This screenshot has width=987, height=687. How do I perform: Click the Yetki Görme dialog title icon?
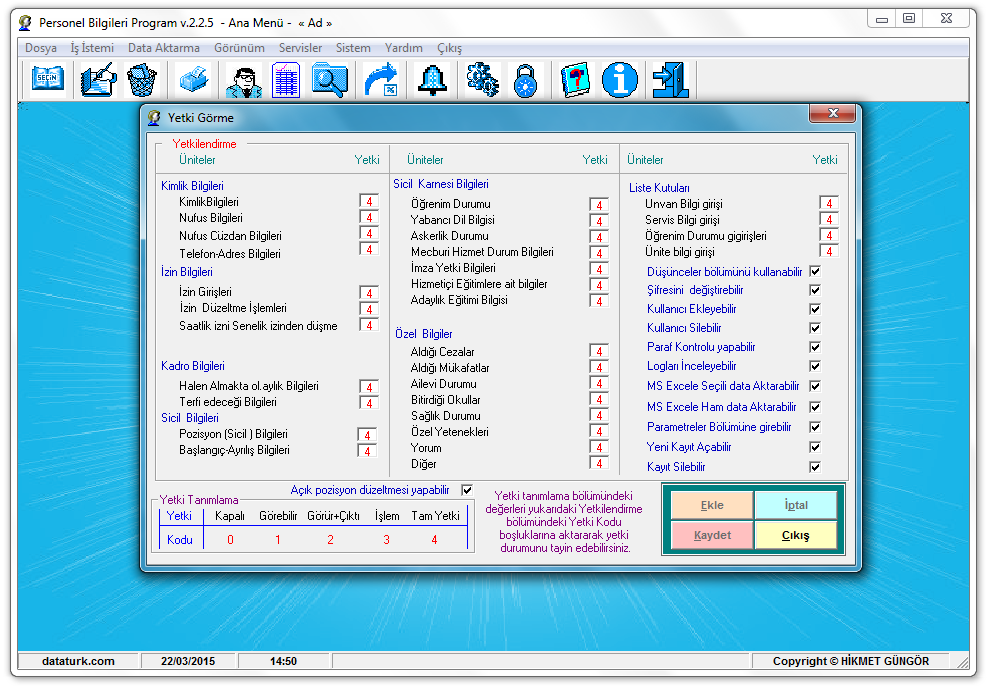point(154,118)
